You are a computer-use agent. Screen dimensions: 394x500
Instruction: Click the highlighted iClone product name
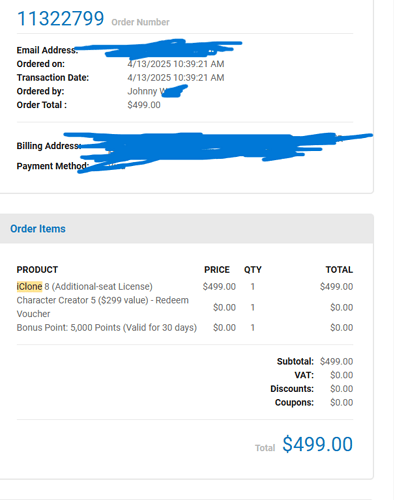click(29, 286)
